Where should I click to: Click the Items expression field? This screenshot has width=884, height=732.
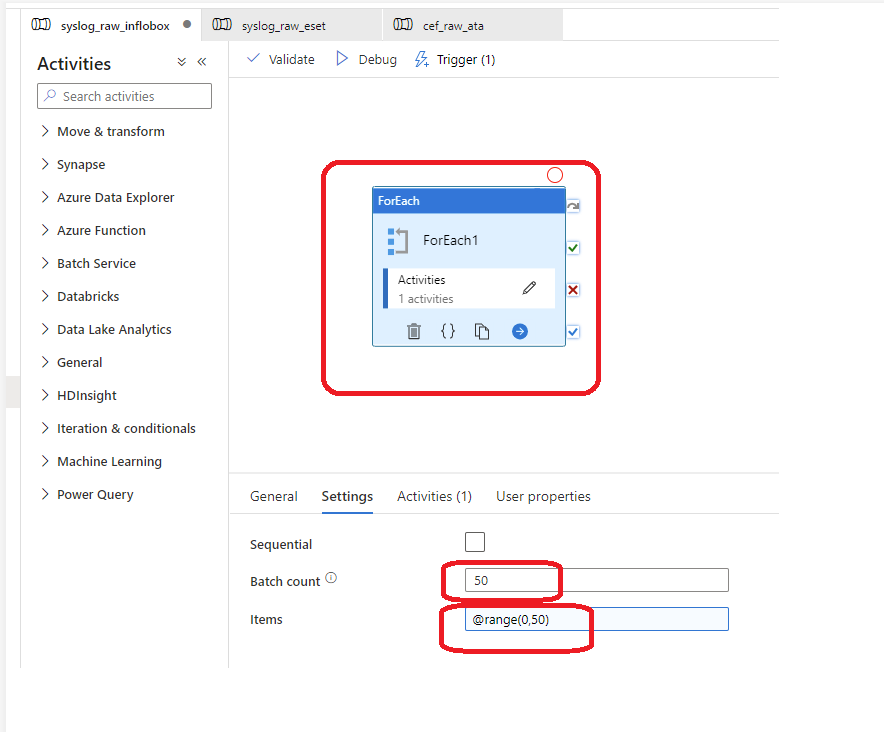point(596,619)
